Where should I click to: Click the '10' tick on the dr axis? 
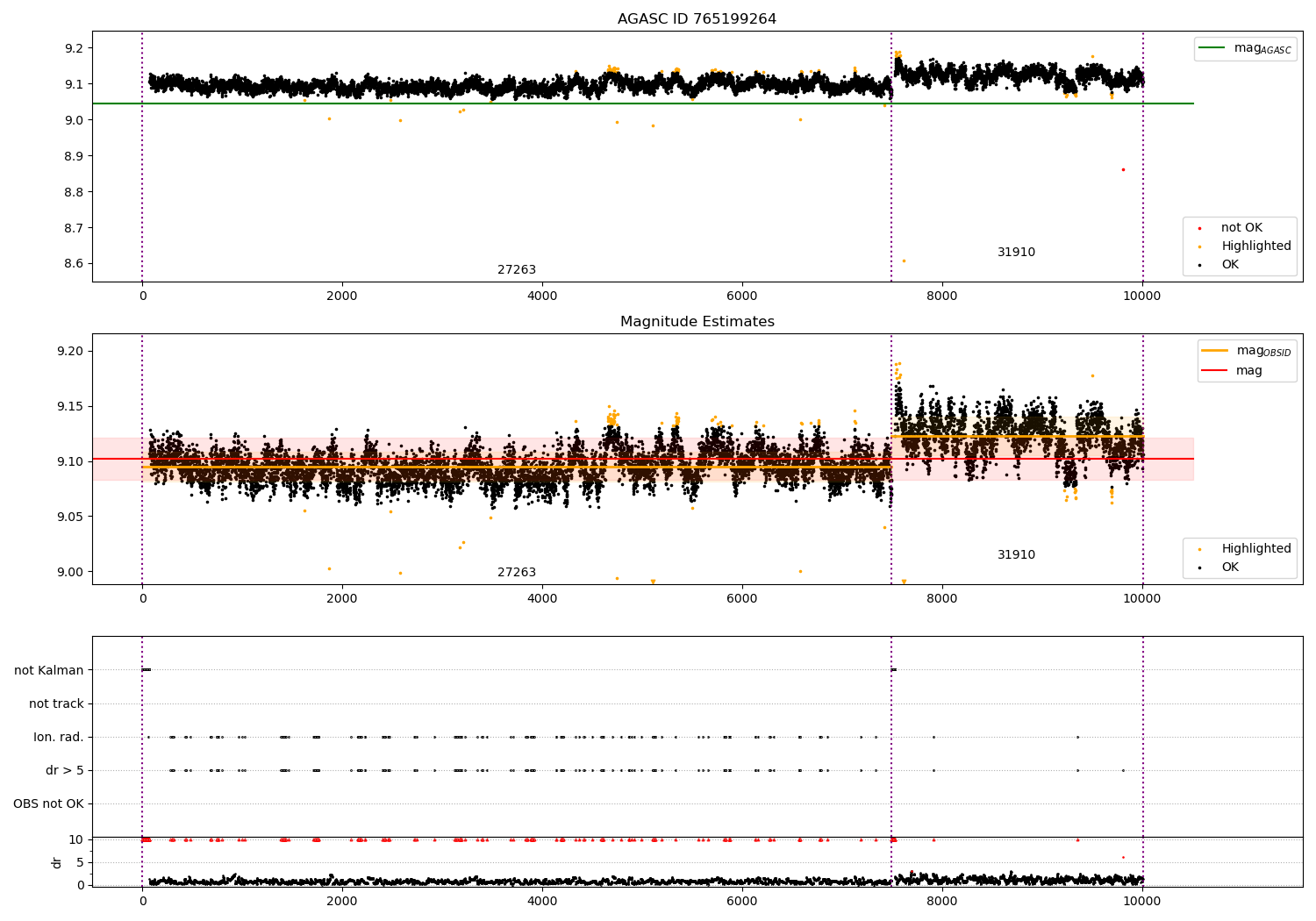click(77, 839)
